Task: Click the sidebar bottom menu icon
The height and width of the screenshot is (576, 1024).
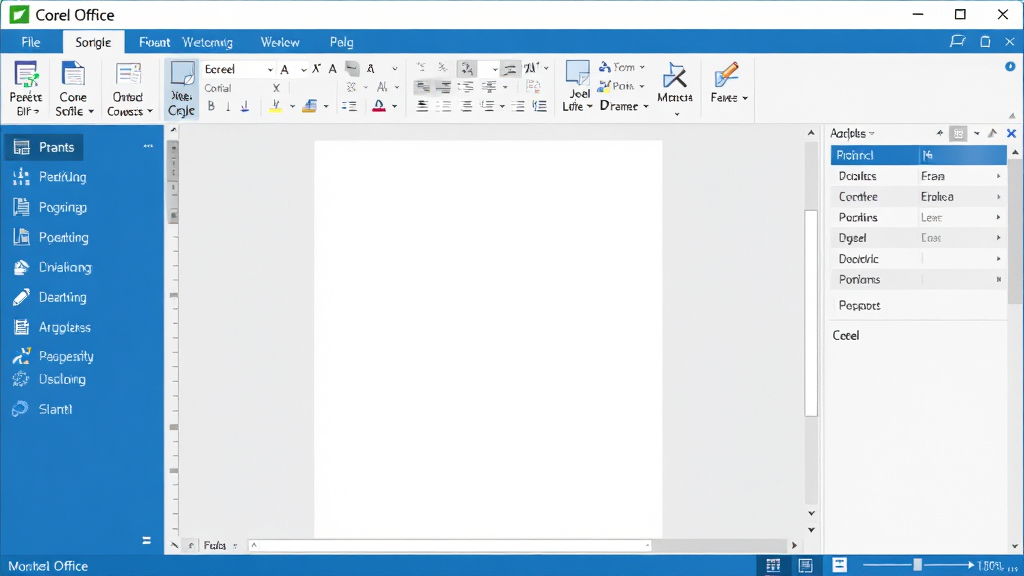Action: 146,540
